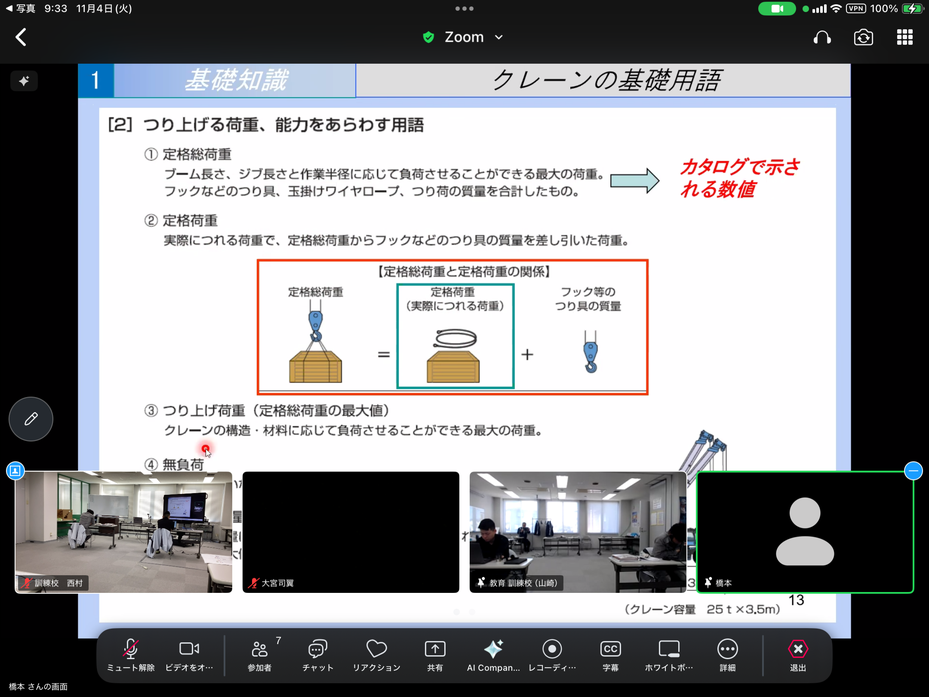Open the chat panel (チャット)

point(318,655)
